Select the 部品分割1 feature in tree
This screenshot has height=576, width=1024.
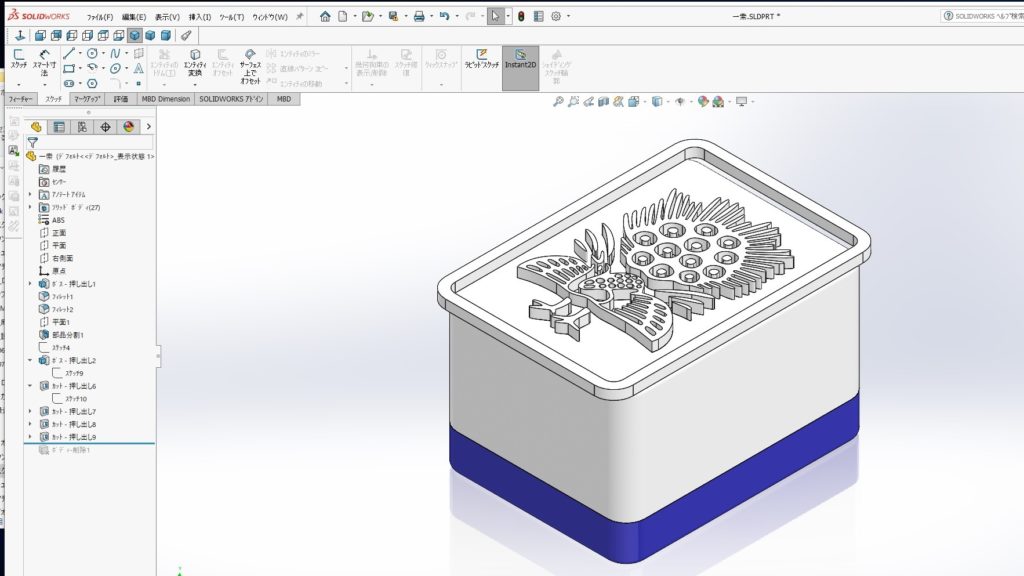click(x=67, y=335)
